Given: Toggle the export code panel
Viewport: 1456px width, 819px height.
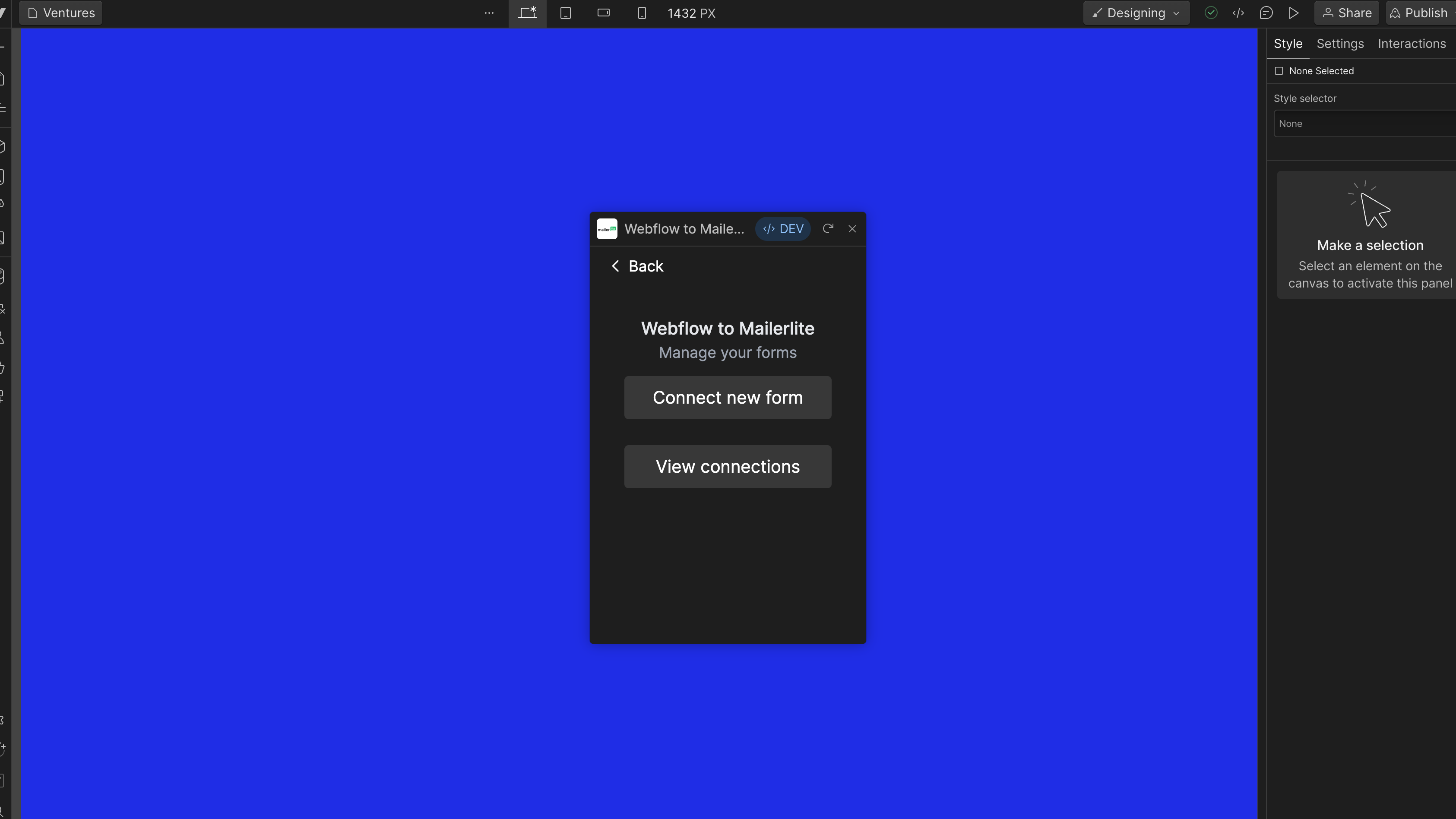Looking at the screenshot, I should pyautogui.click(x=1238, y=13).
